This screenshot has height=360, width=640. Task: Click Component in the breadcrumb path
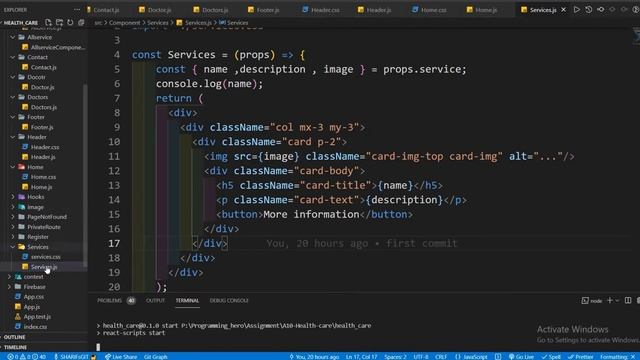pos(124,23)
